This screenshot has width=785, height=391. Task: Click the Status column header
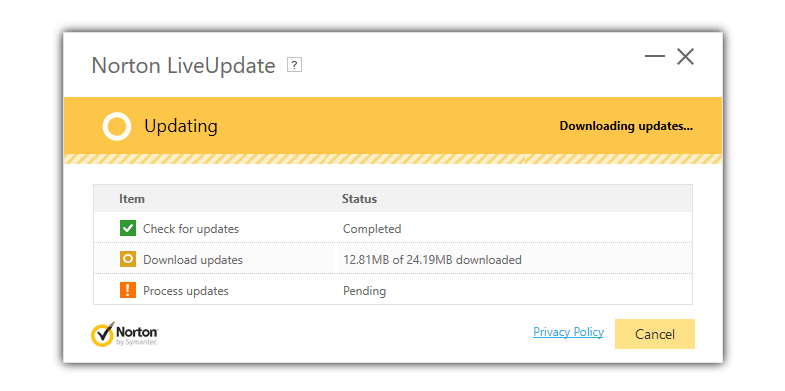click(359, 199)
